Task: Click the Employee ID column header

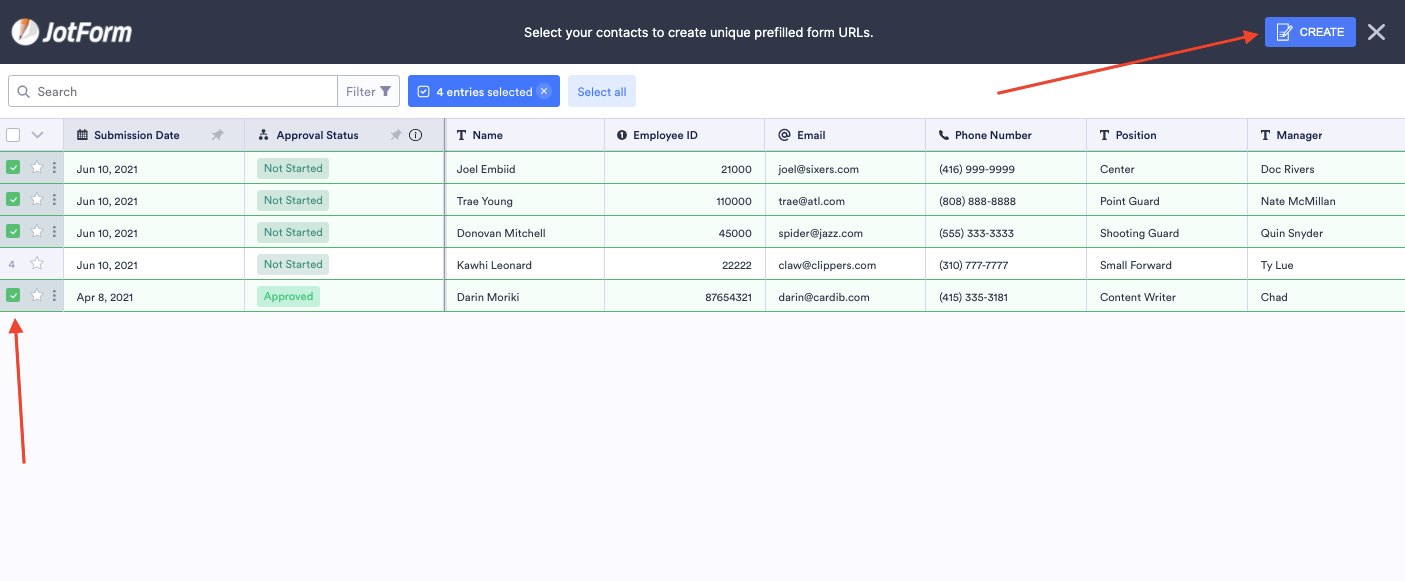Action: (x=685, y=135)
